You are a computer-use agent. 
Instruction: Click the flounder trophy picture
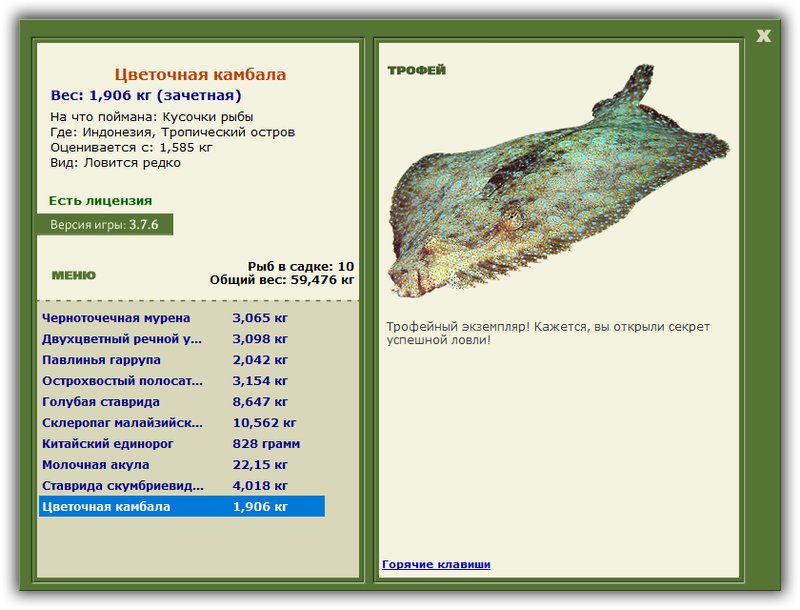click(x=559, y=181)
